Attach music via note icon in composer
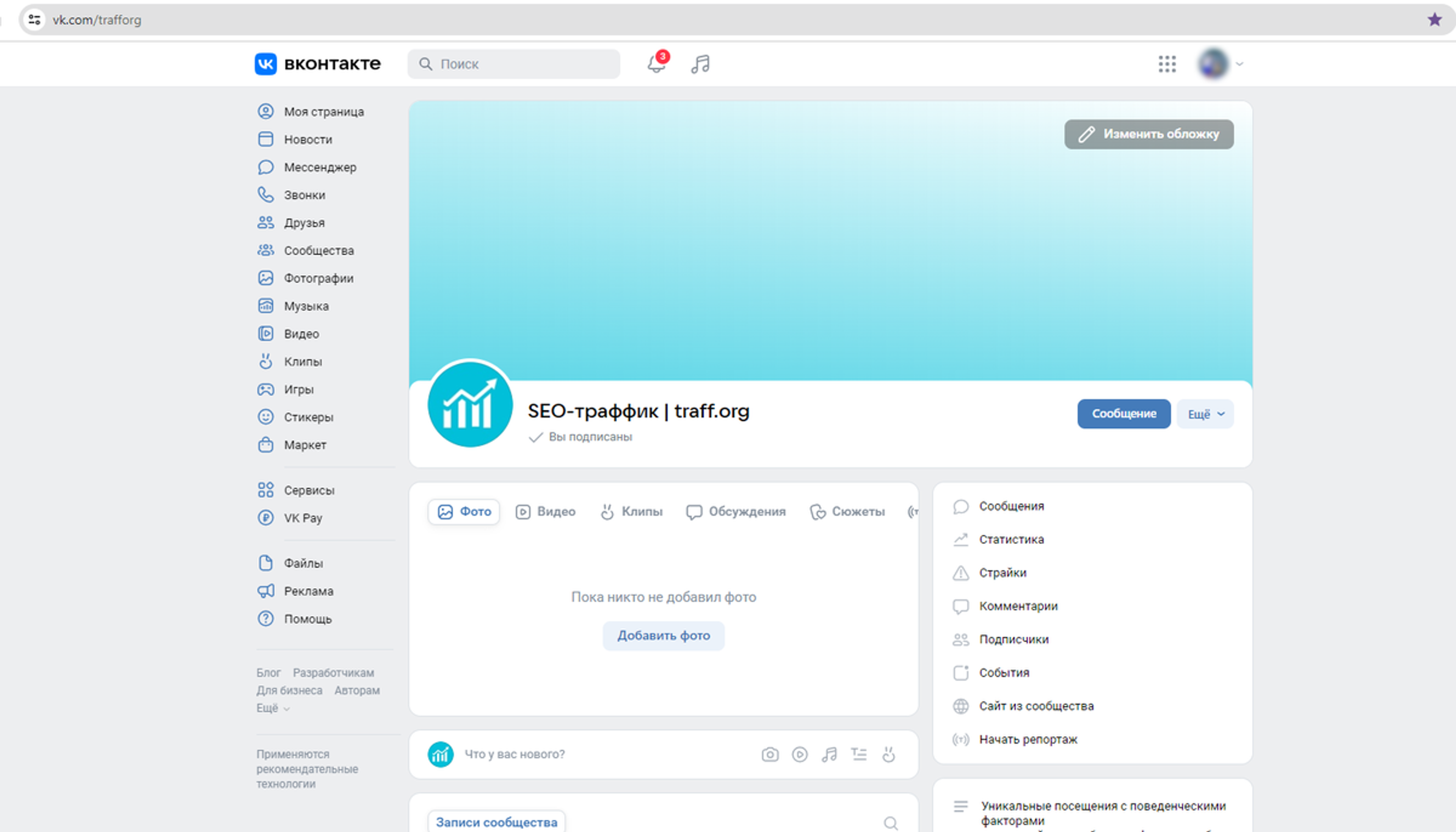Viewport: 1456px width, 832px height. point(829,754)
